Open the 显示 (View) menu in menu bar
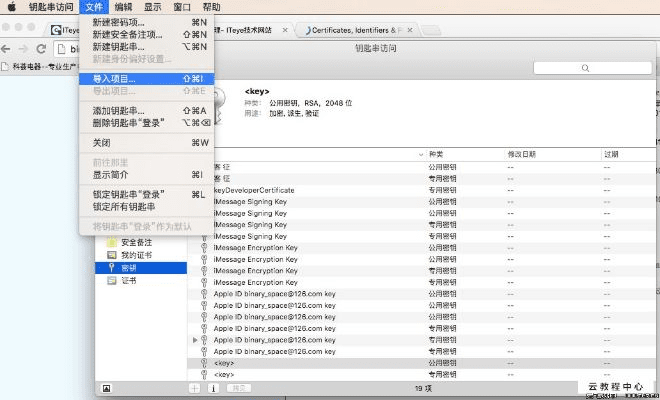 (x=154, y=7)
